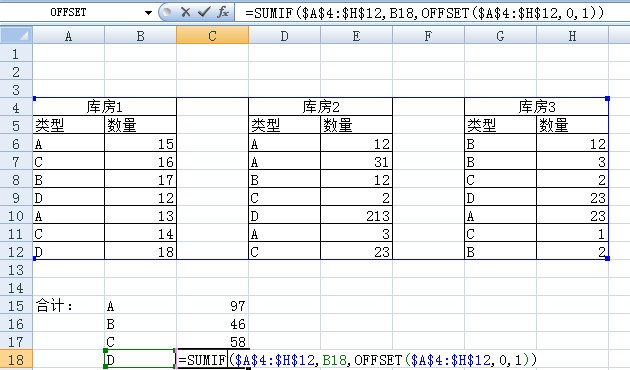Select highlighted column C header

point(213,36)
